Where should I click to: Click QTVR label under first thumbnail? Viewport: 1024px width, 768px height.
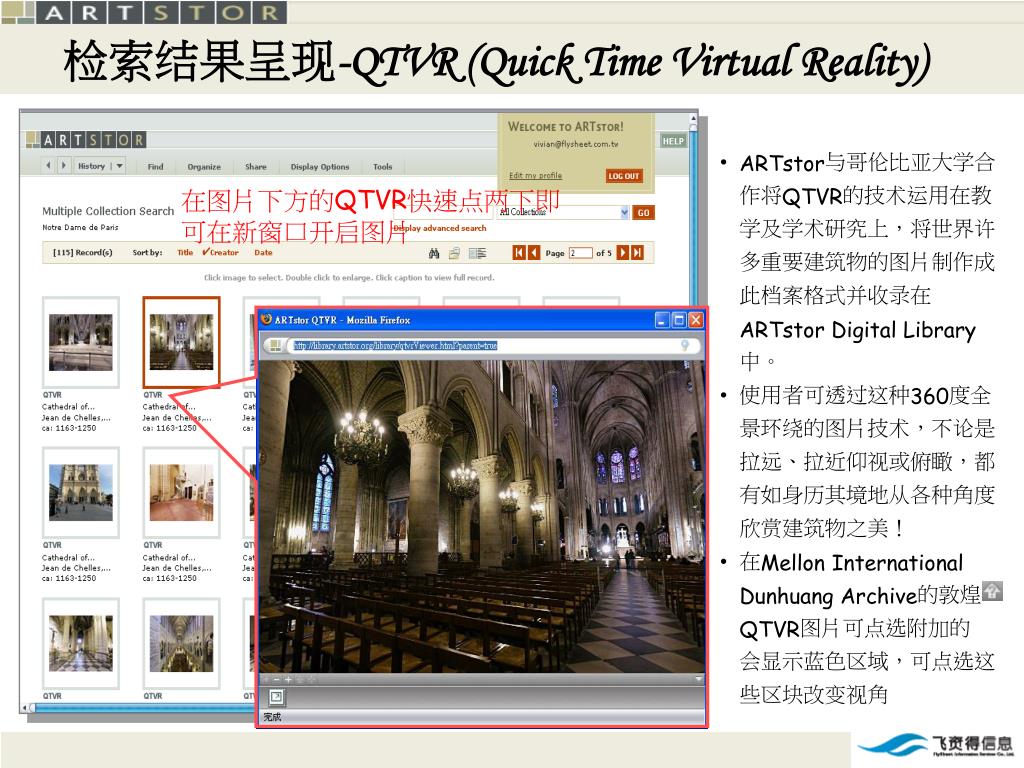click(52, 395)
